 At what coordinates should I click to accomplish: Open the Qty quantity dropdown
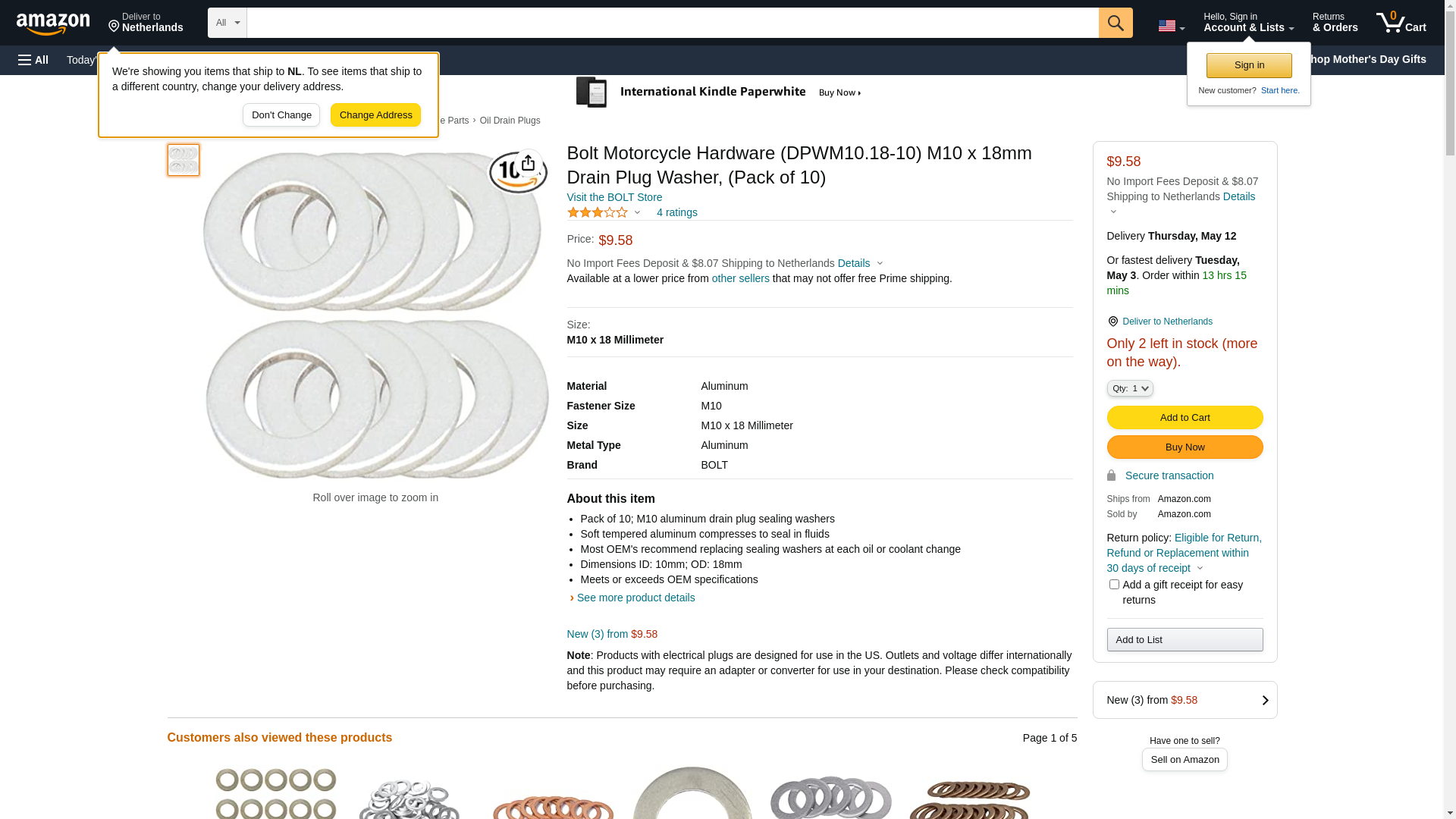click(x=1130, y=388)
